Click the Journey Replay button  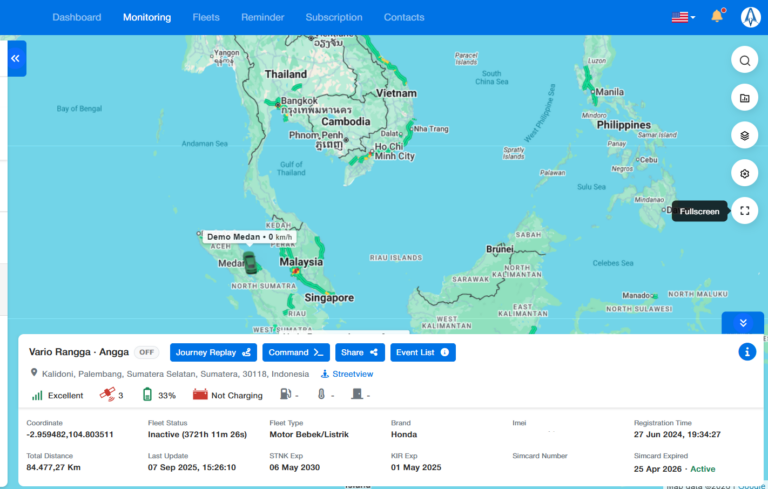coord(214,352)
